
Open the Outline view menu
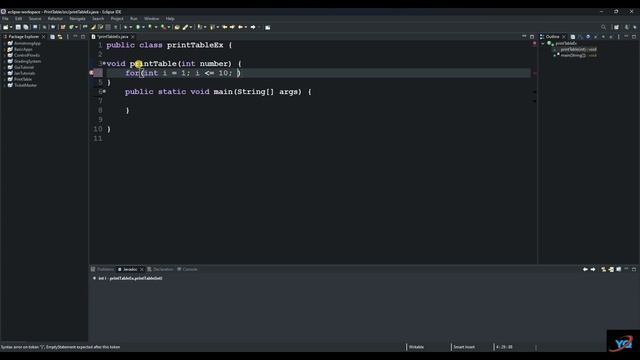[x=619, y=37]
